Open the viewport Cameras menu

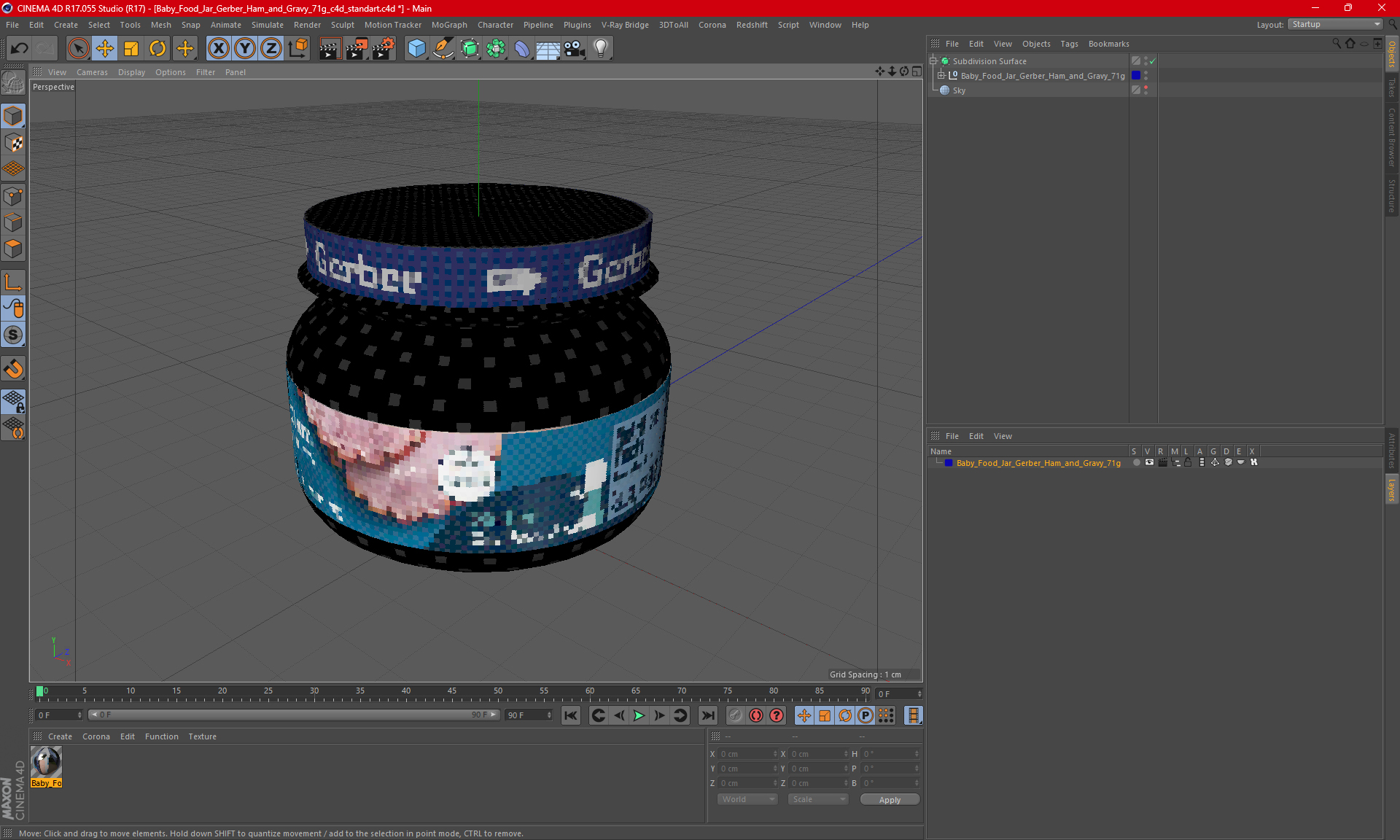pyautogui.click(x=92, y=72)
